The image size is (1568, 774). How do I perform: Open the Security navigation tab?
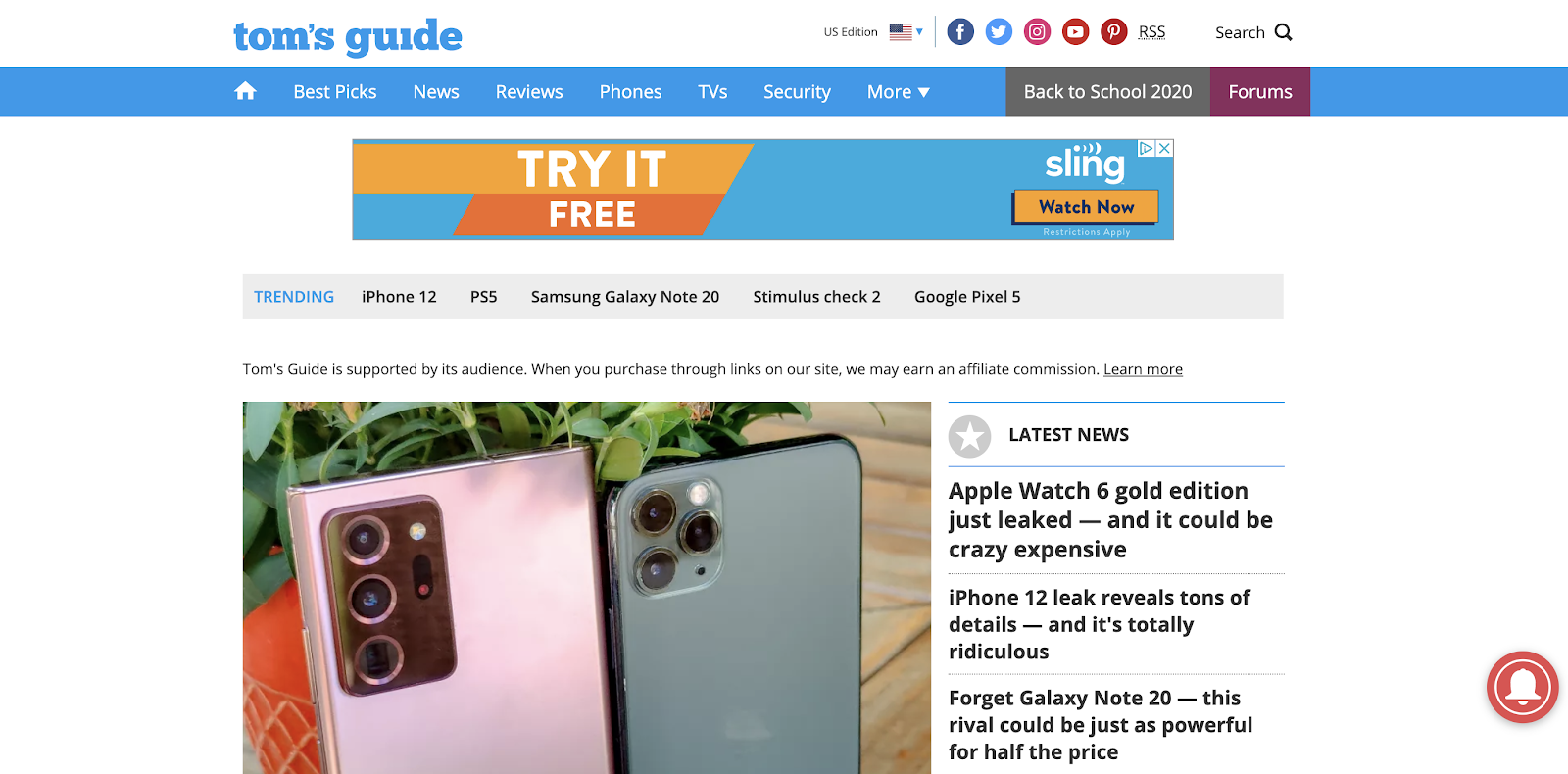(x=797, y=91)
